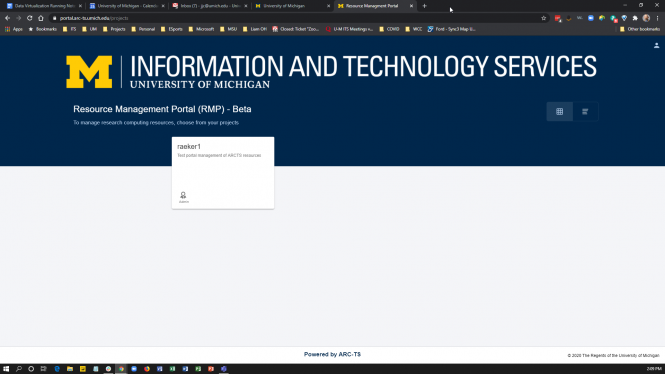This screenshot has height=374, width=665.
Task: Open the Chrome three-dot menu
Action: click(657, 18)
